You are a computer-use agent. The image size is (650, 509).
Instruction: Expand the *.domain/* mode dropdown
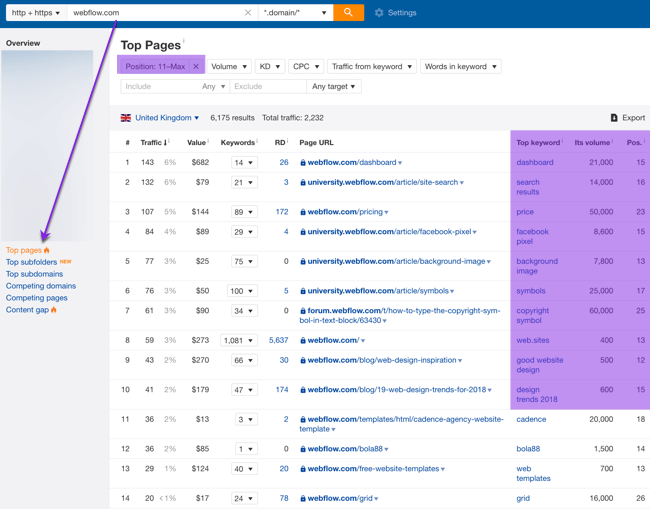tap(294, 13)
